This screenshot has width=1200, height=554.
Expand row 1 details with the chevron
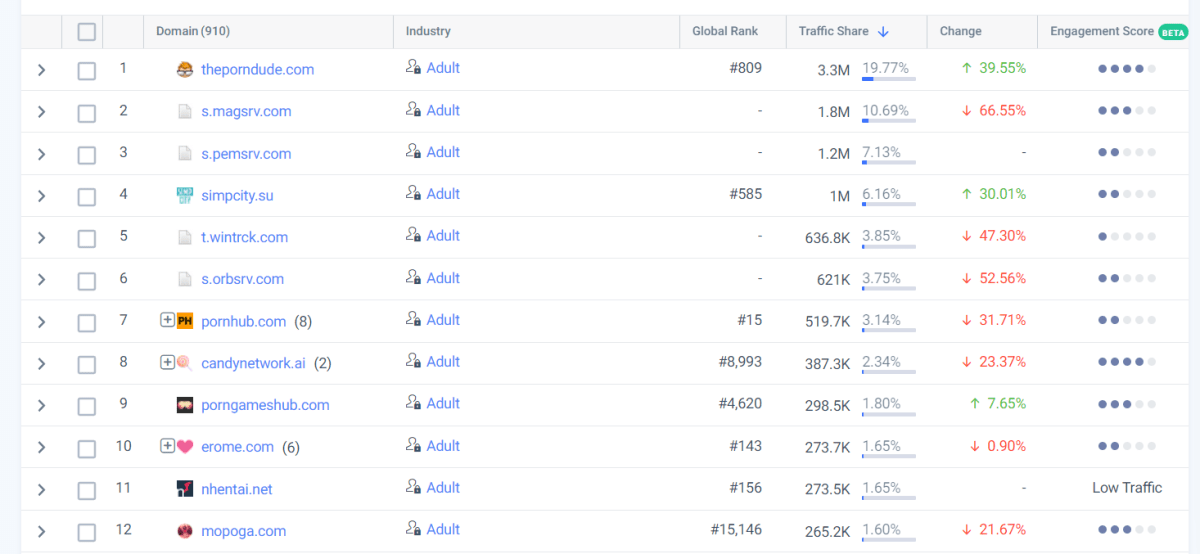point(41,70)
